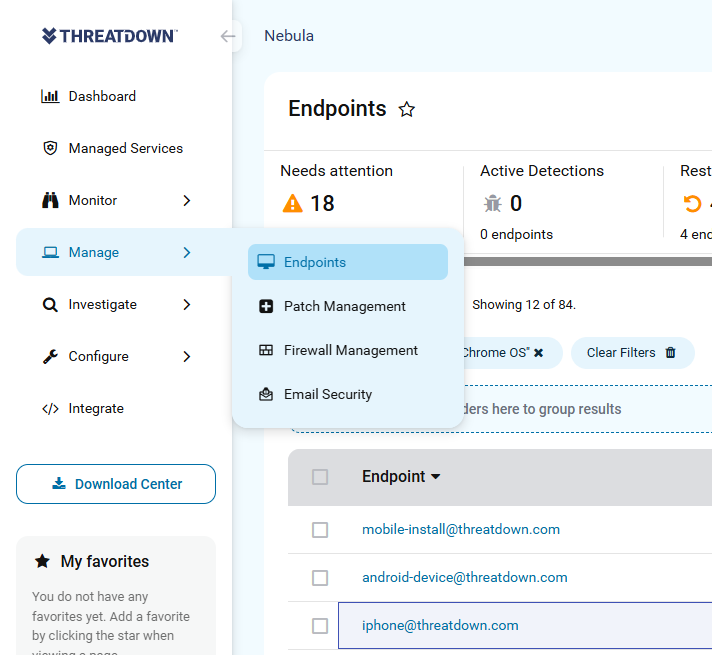
Task: Expand the Manage submenu chevron
Action: click(187, 253)
